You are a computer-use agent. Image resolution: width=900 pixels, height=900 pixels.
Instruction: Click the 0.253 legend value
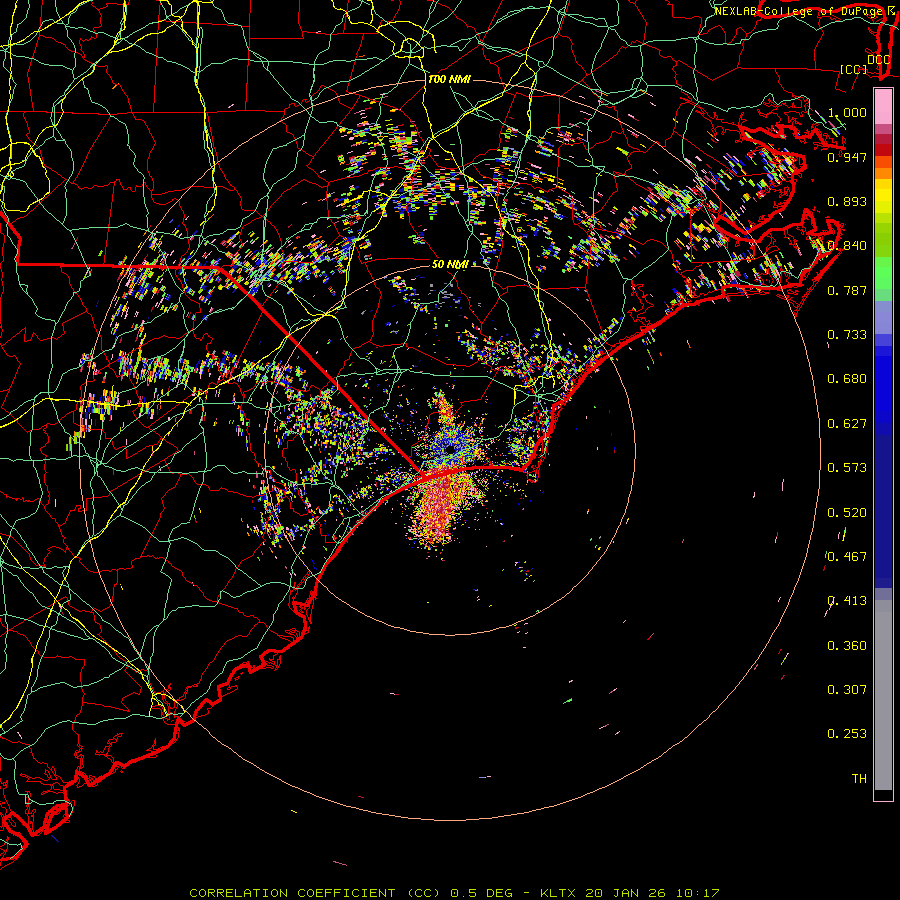tap(847, 734)
